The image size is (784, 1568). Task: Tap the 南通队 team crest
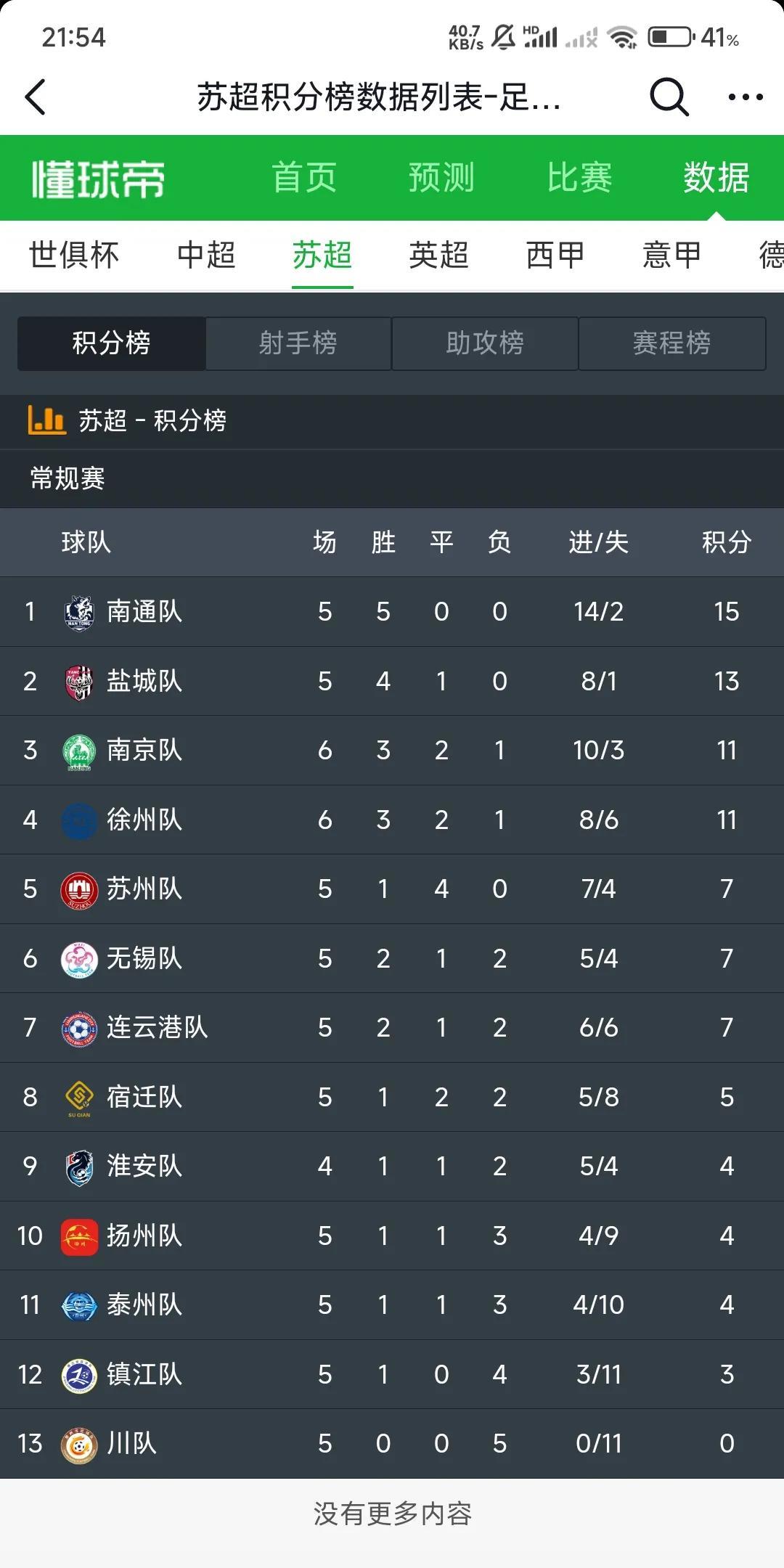tap(79, 612)
